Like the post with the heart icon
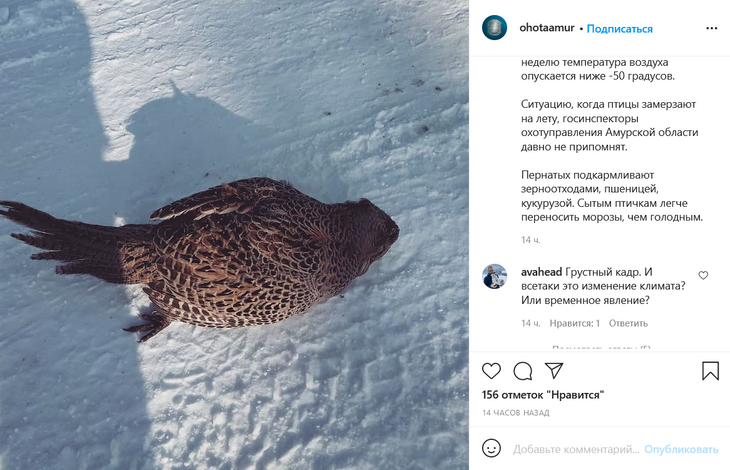Screen dimensions: 730x470 492,371
